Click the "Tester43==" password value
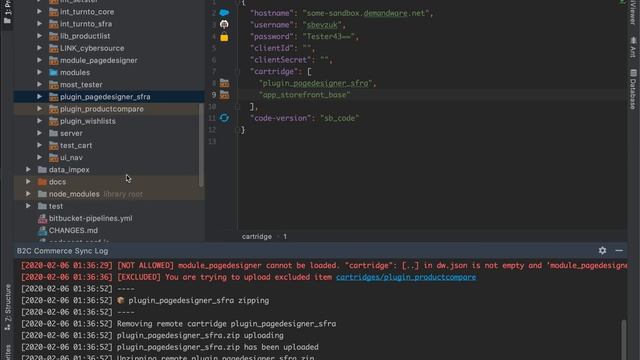This screenshot has height=360, width=640. [329, 36]
